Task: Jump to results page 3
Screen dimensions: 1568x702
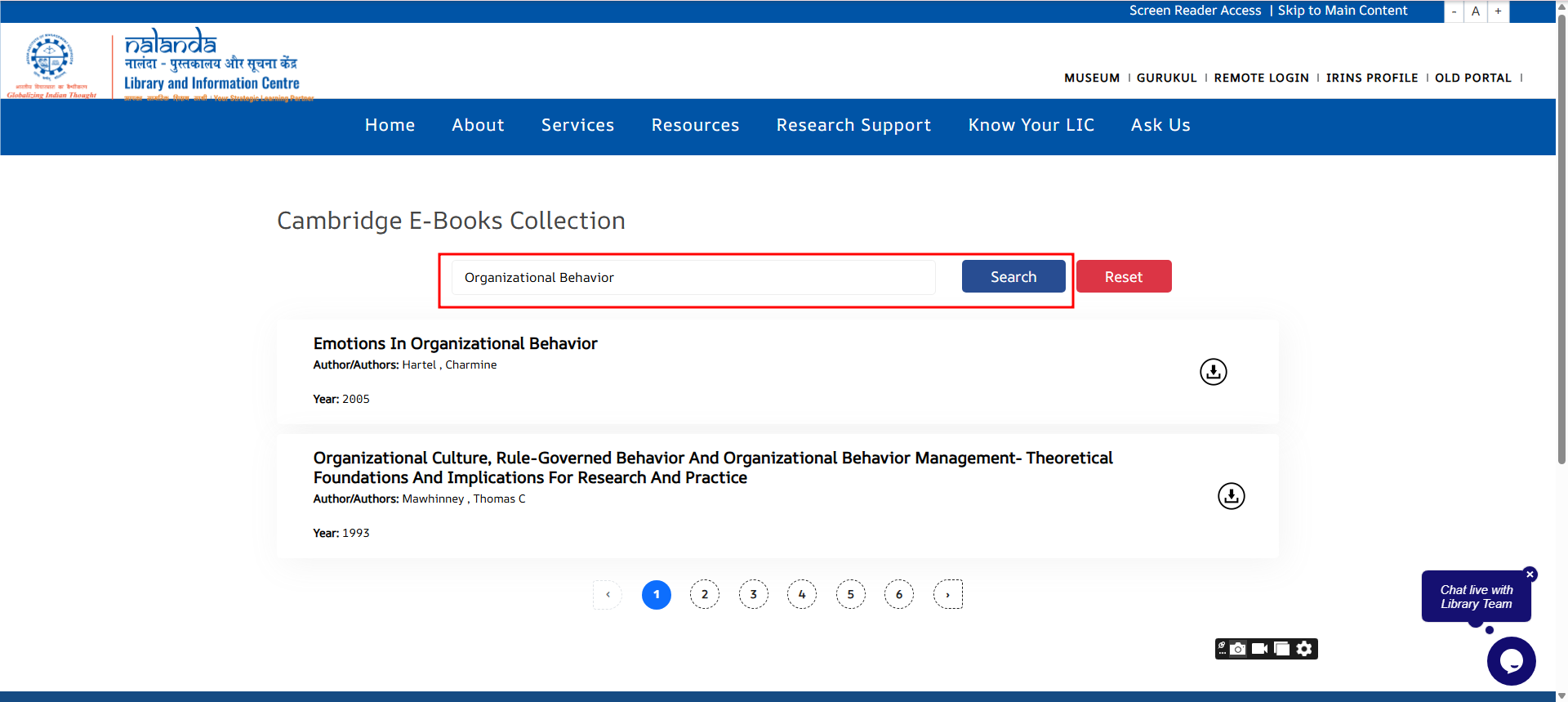Action: coord(753,595)
